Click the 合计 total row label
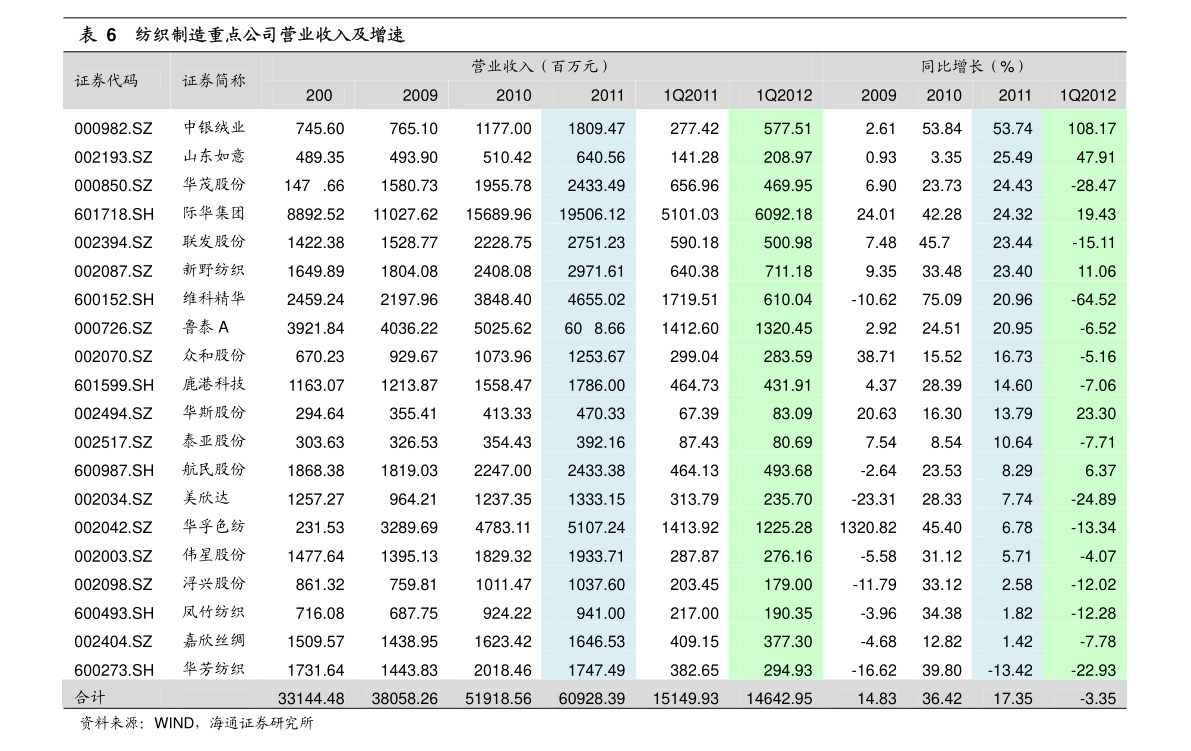Image resolution: width=1191 pixels, height=751 pixels. (90, 697)
